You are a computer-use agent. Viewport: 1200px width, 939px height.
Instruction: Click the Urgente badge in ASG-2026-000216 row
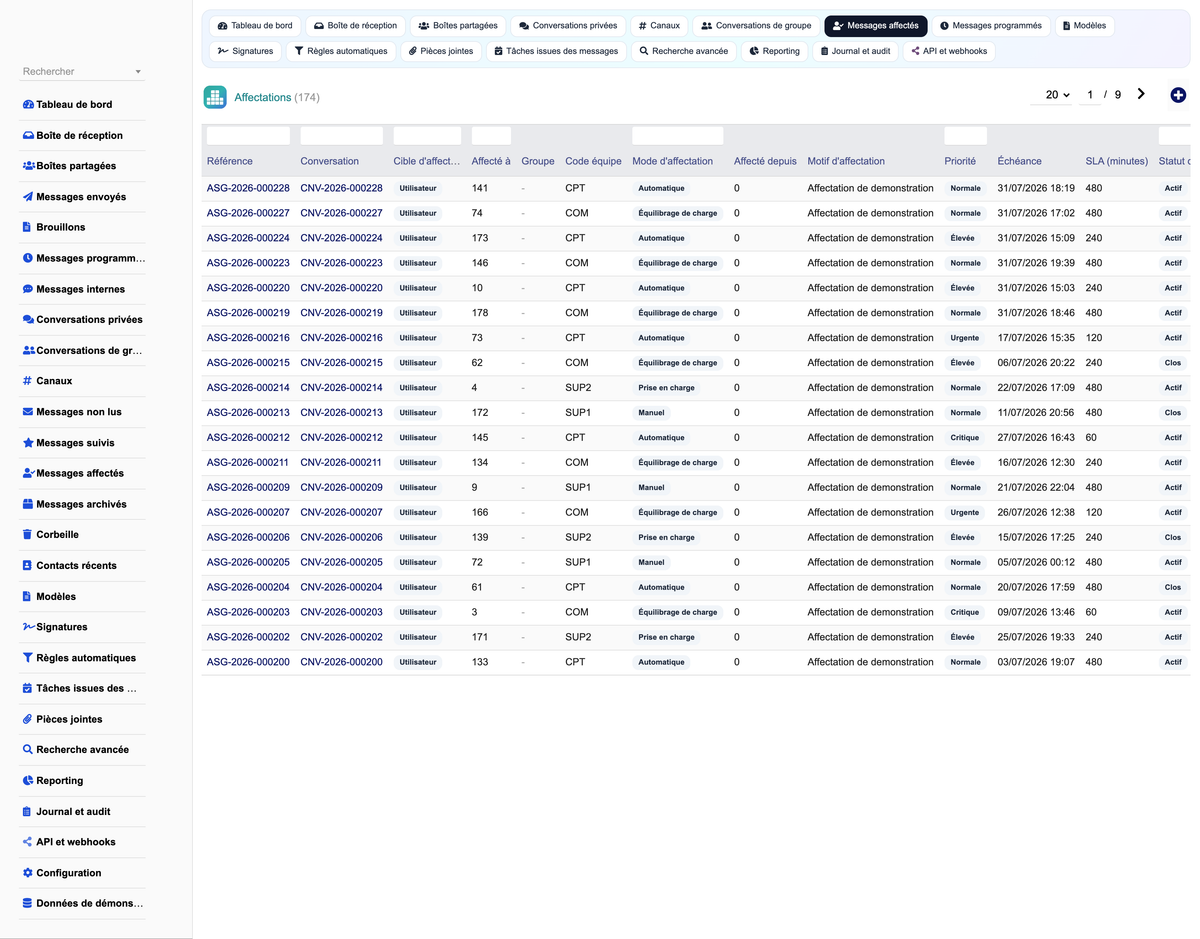[x=965, y=338]
